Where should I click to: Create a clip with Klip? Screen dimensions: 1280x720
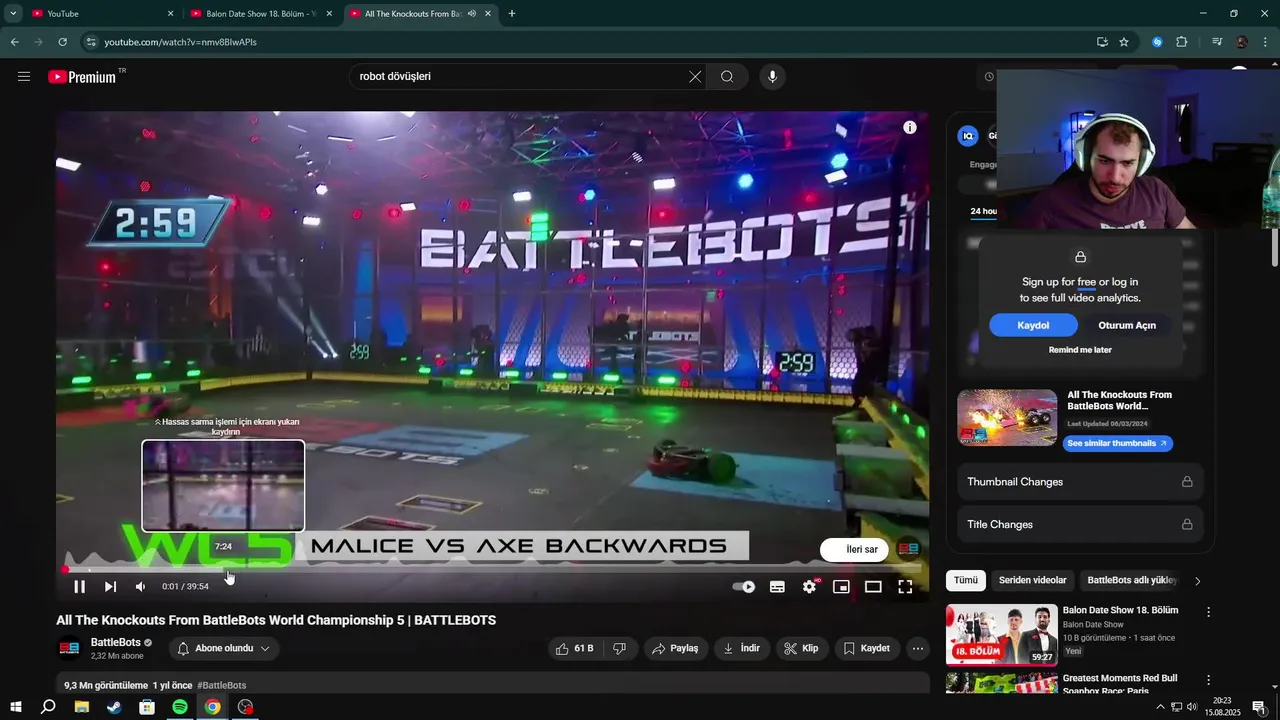801,648
